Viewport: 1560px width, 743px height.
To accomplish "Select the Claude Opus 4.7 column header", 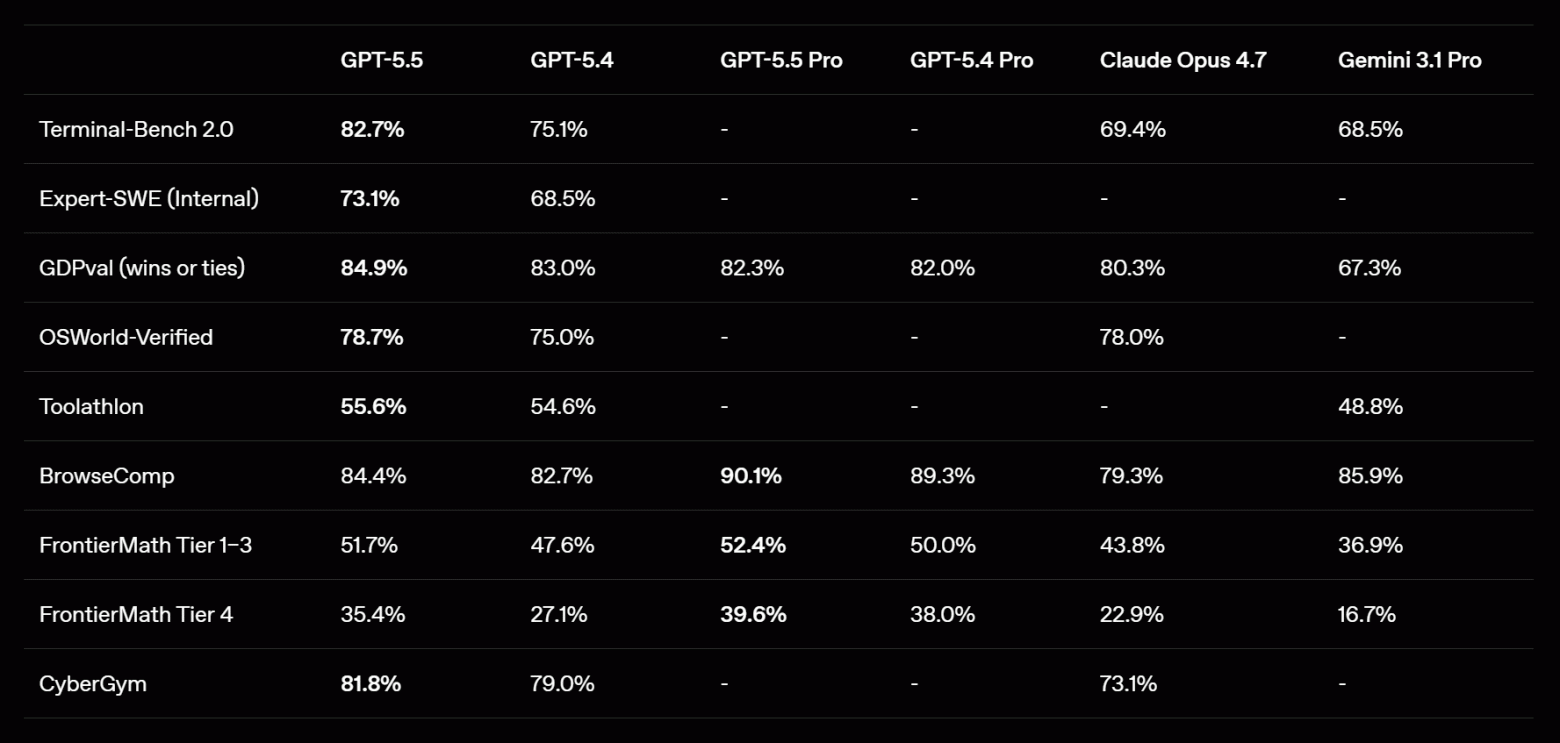I will coord(1183,60).
